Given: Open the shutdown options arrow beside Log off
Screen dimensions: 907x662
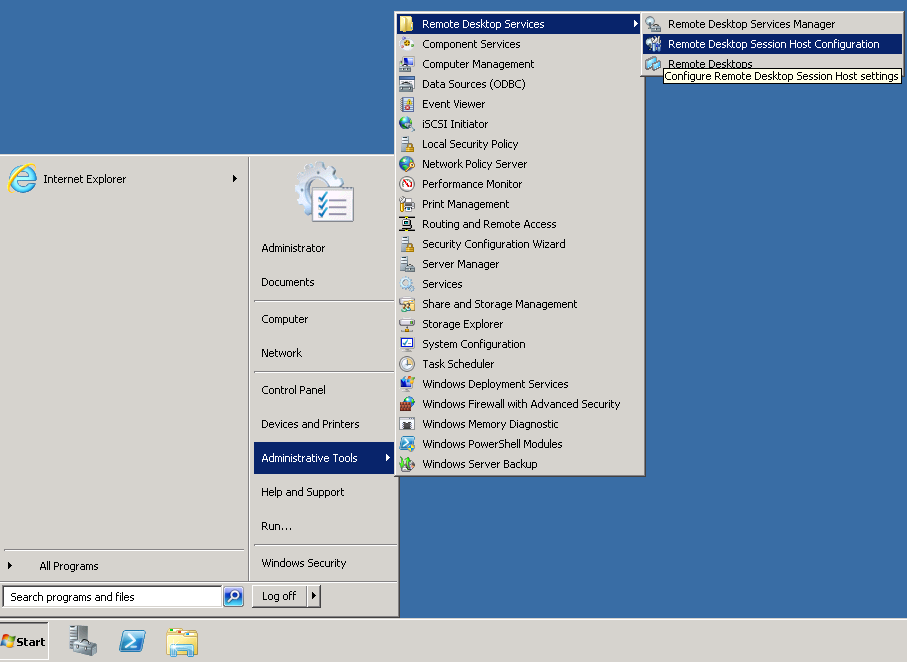Looking at the screenshot, I should pos(314,596).
